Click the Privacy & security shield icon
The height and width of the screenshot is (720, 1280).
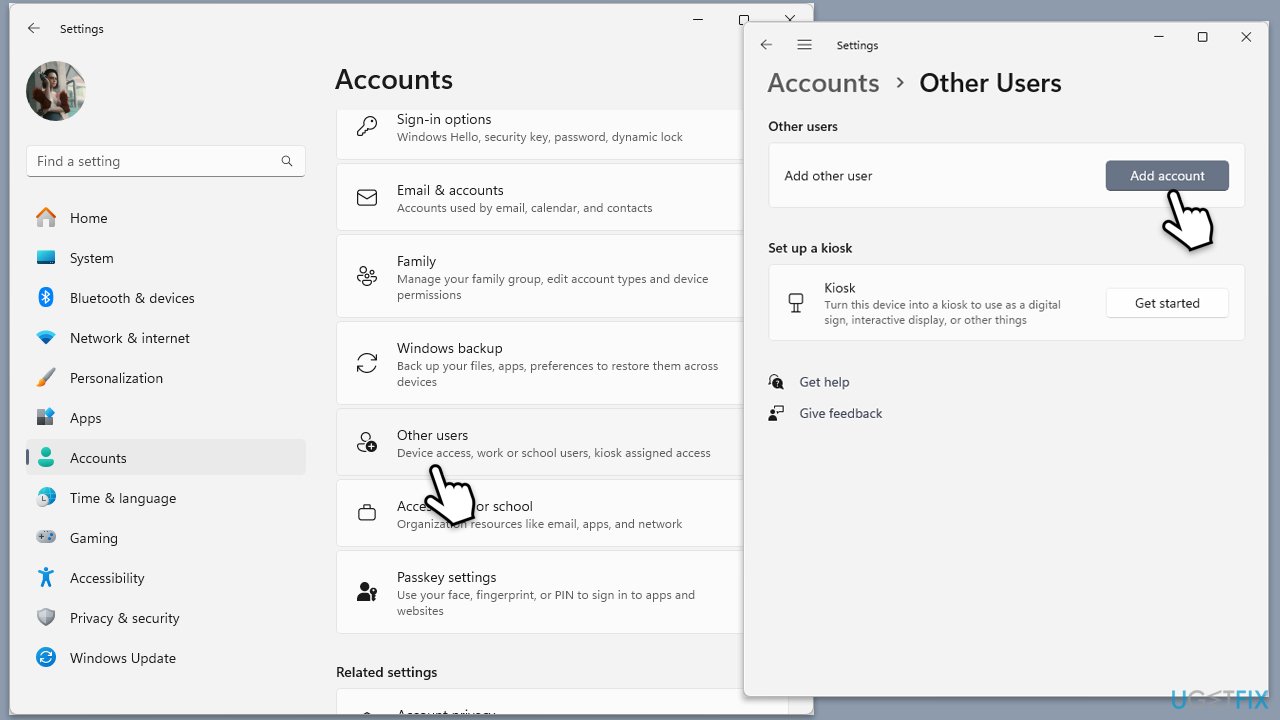46,618
